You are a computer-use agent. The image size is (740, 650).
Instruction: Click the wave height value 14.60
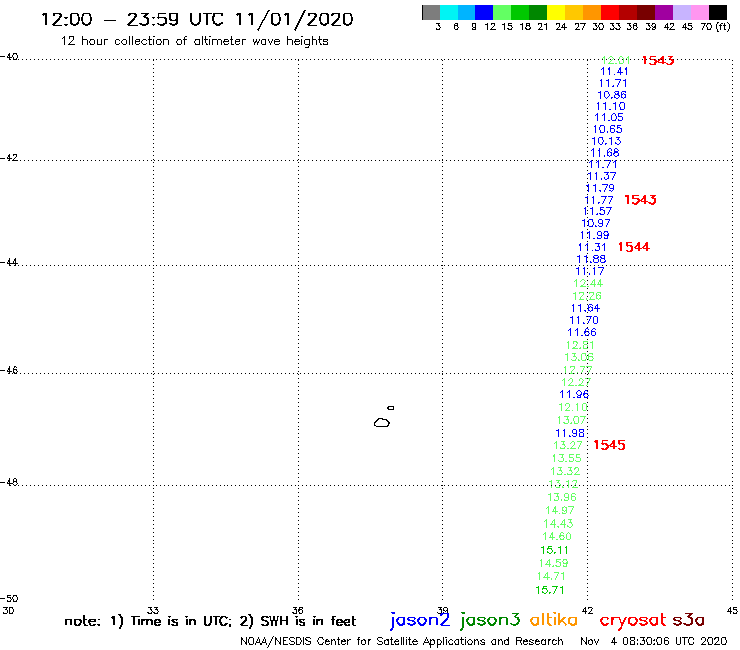[x=557, y=537]
